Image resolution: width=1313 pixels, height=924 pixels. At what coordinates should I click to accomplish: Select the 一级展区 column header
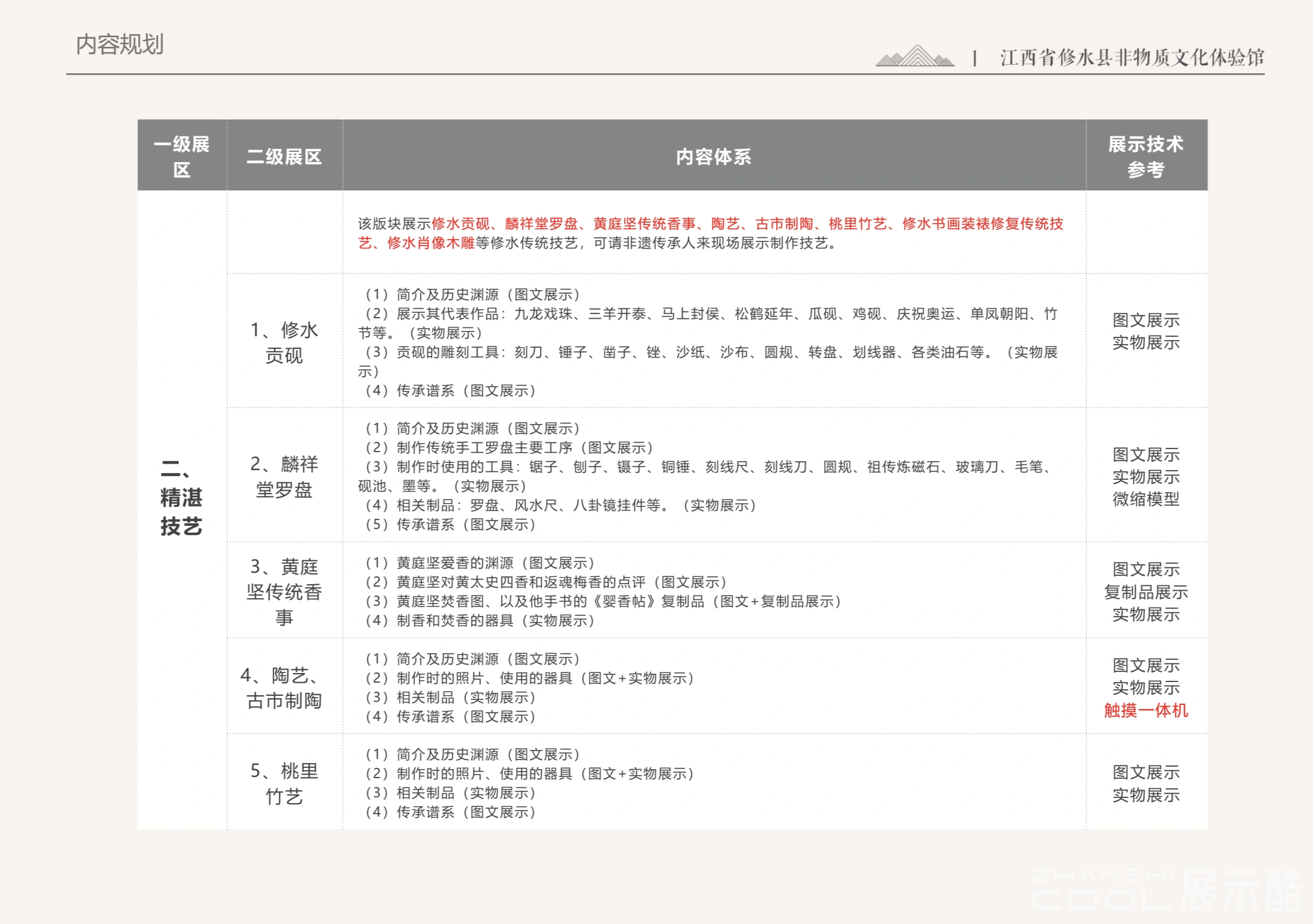(182, 156)
